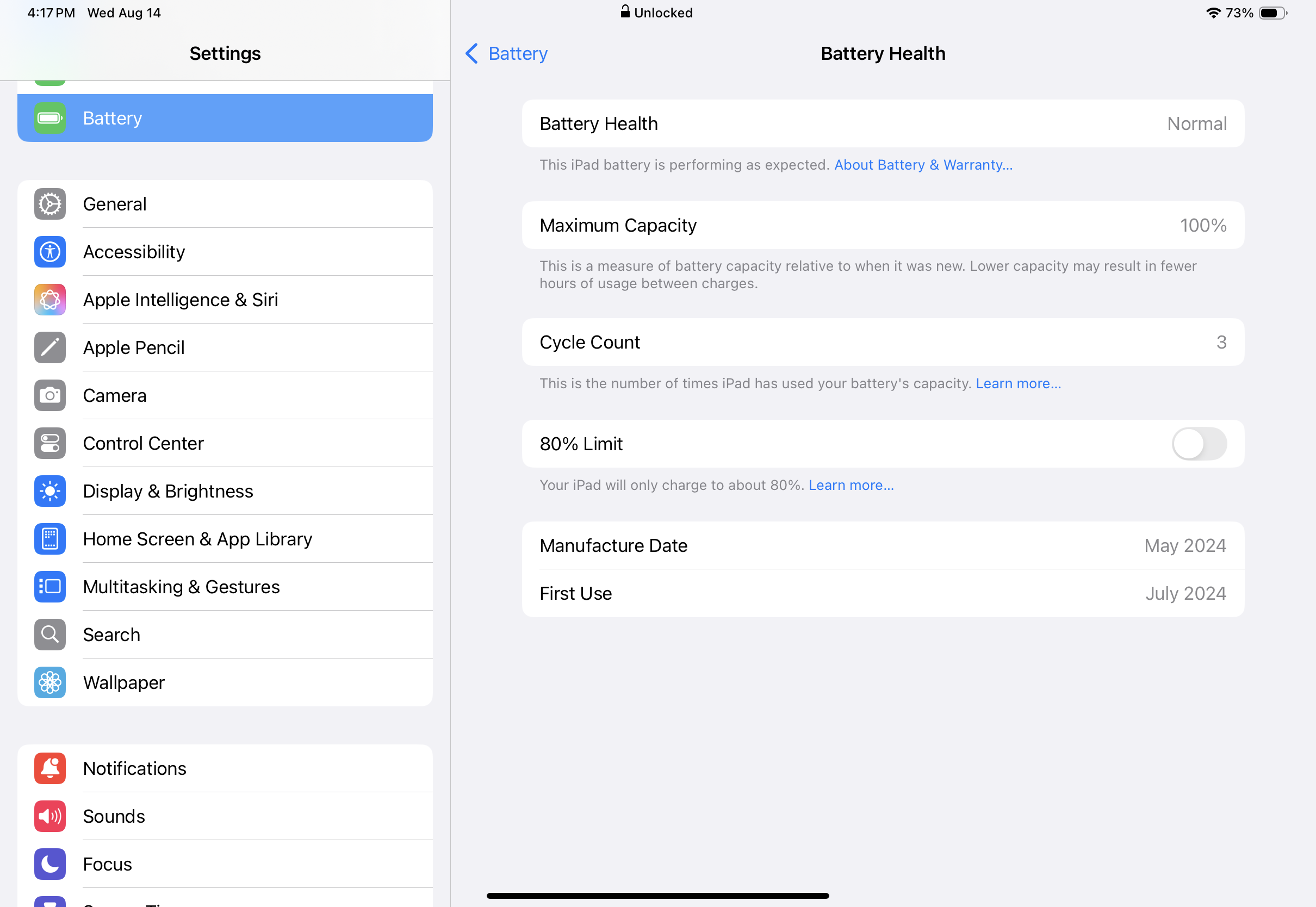Open Maximum Capacity details
This screenshot has height=907, width=1316.
point(883,224)
